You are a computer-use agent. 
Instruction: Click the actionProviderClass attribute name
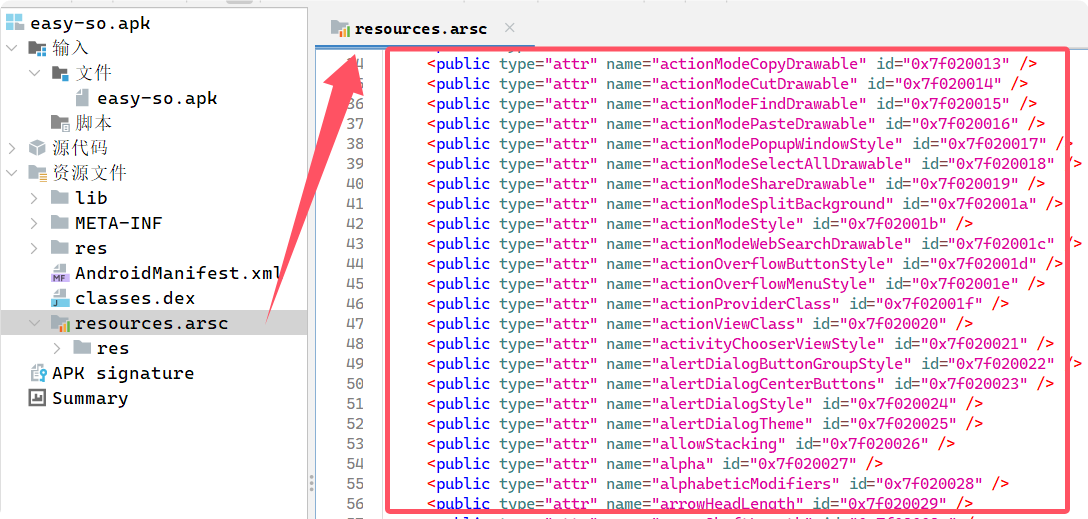[745, 303]
